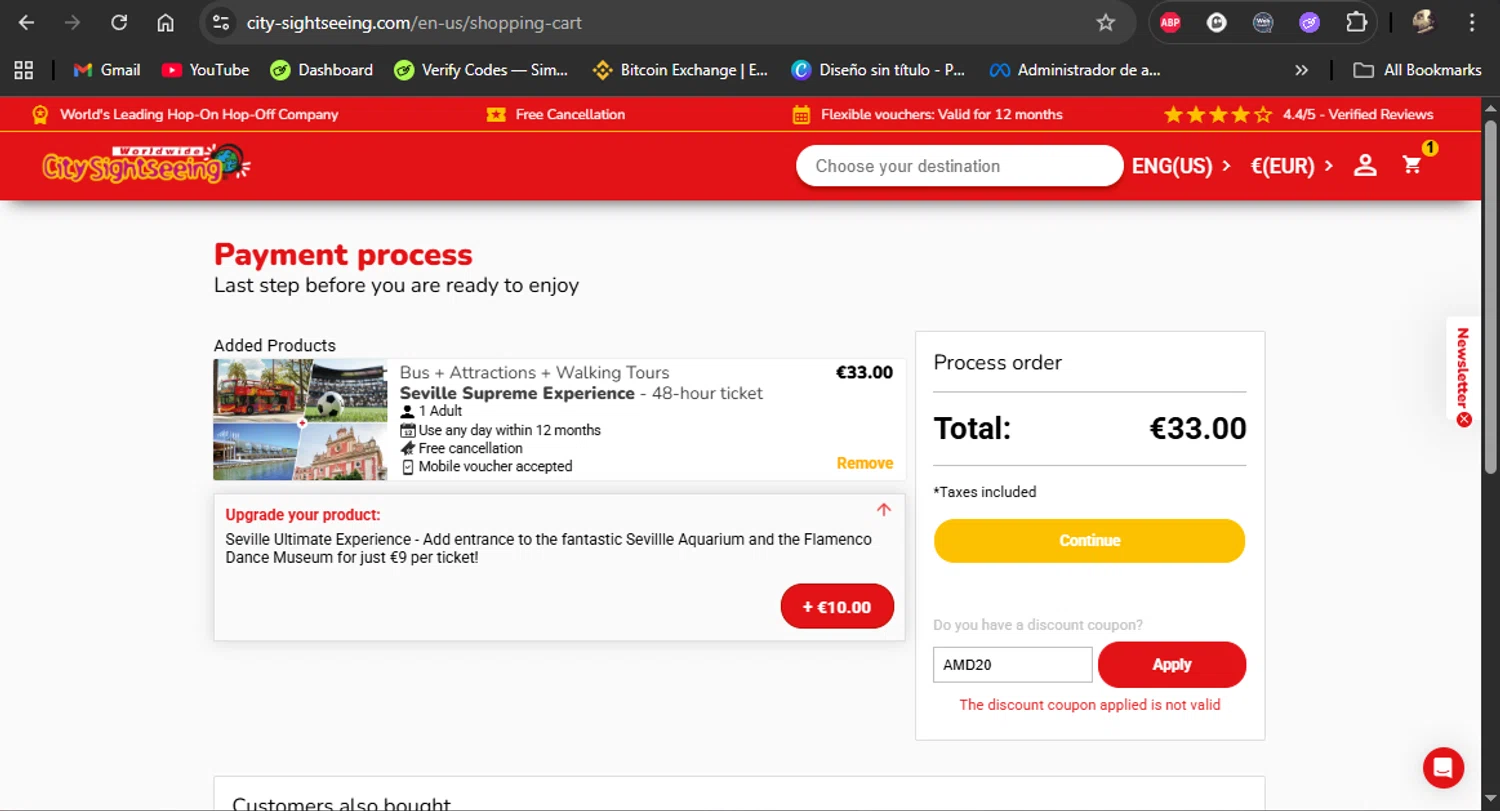The height and width of the screenshot is (811, 1500).
Task: Click World's Leading Hop-On Hop-Off Company text
Action: click(199, 114)
